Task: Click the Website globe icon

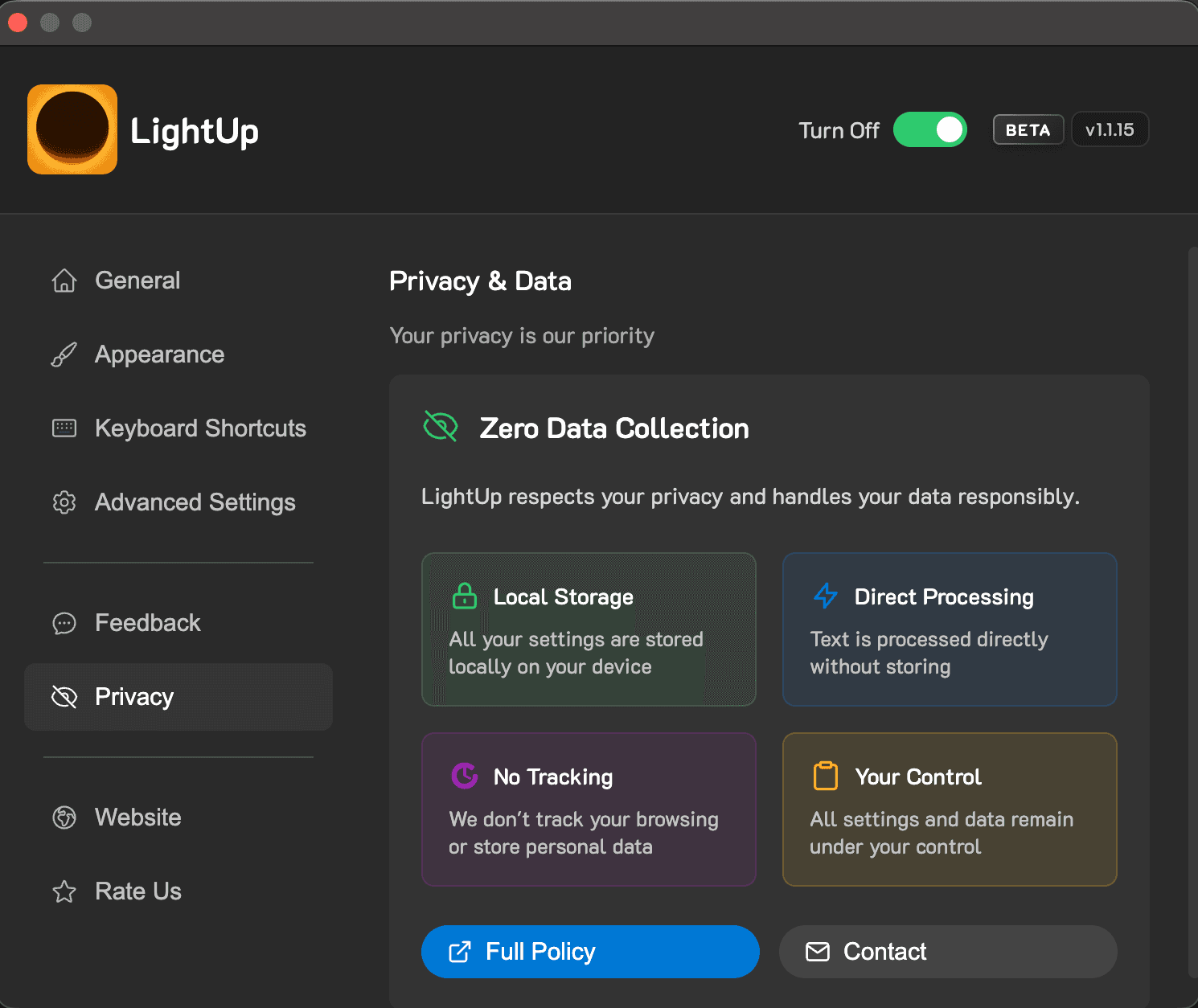Action: 64,817
